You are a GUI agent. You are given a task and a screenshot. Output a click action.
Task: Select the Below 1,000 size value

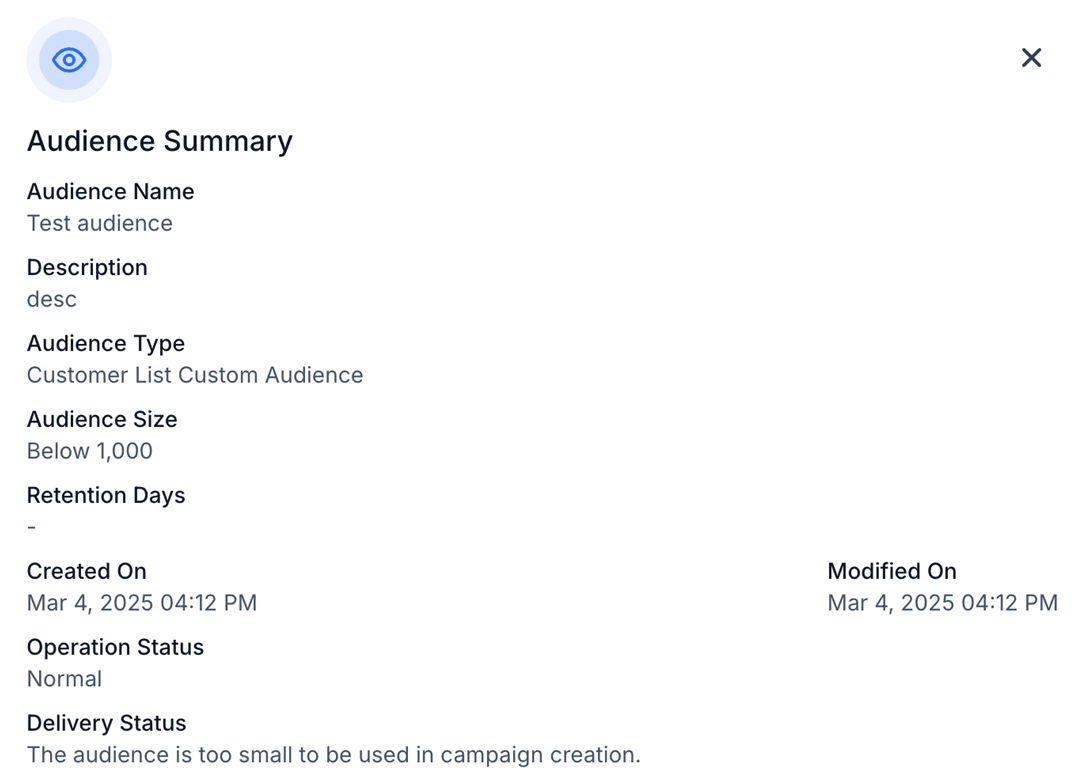click(90, 451)
